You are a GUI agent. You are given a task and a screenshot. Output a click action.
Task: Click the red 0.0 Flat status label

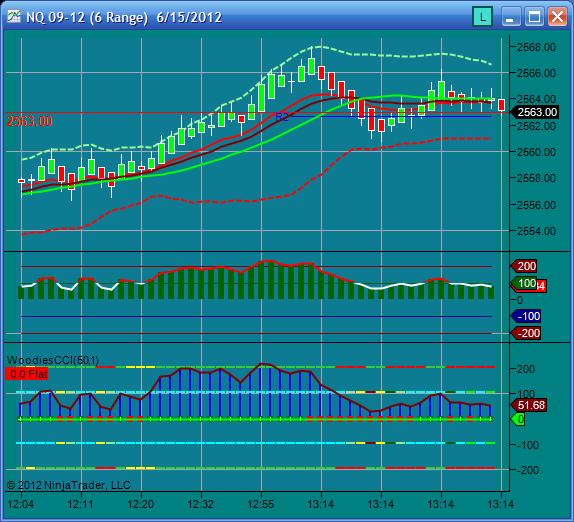tap(27, 374)
